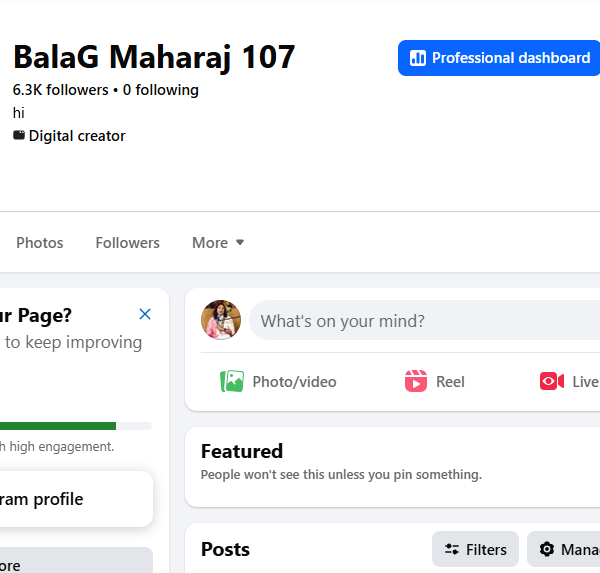
Task: Click the Professional dashboard chart icon
Action: pyautogui.click(x=417, y=58)
